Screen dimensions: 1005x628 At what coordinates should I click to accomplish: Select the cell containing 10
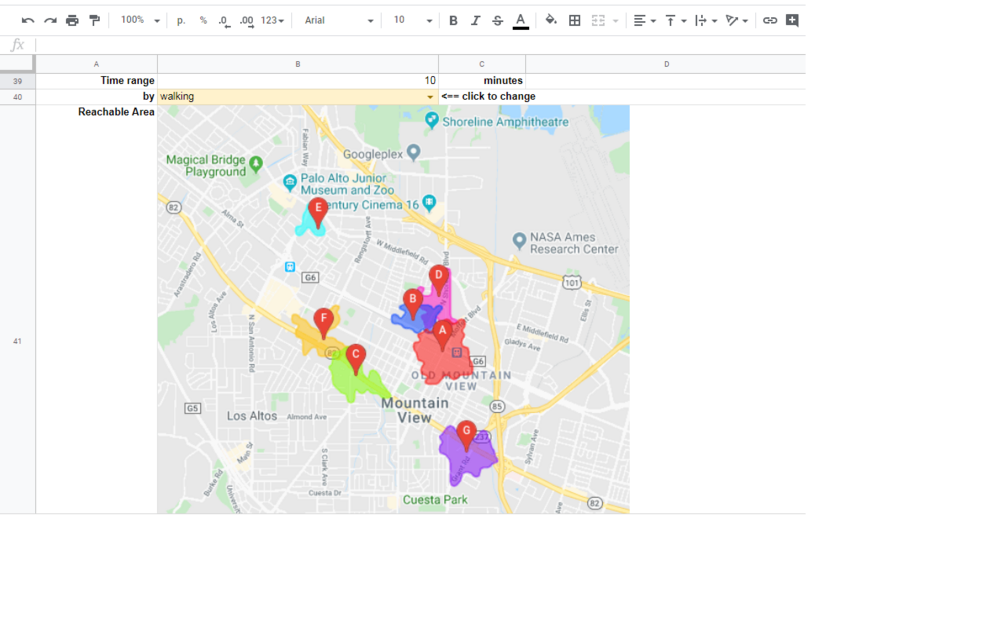[297, 81]
